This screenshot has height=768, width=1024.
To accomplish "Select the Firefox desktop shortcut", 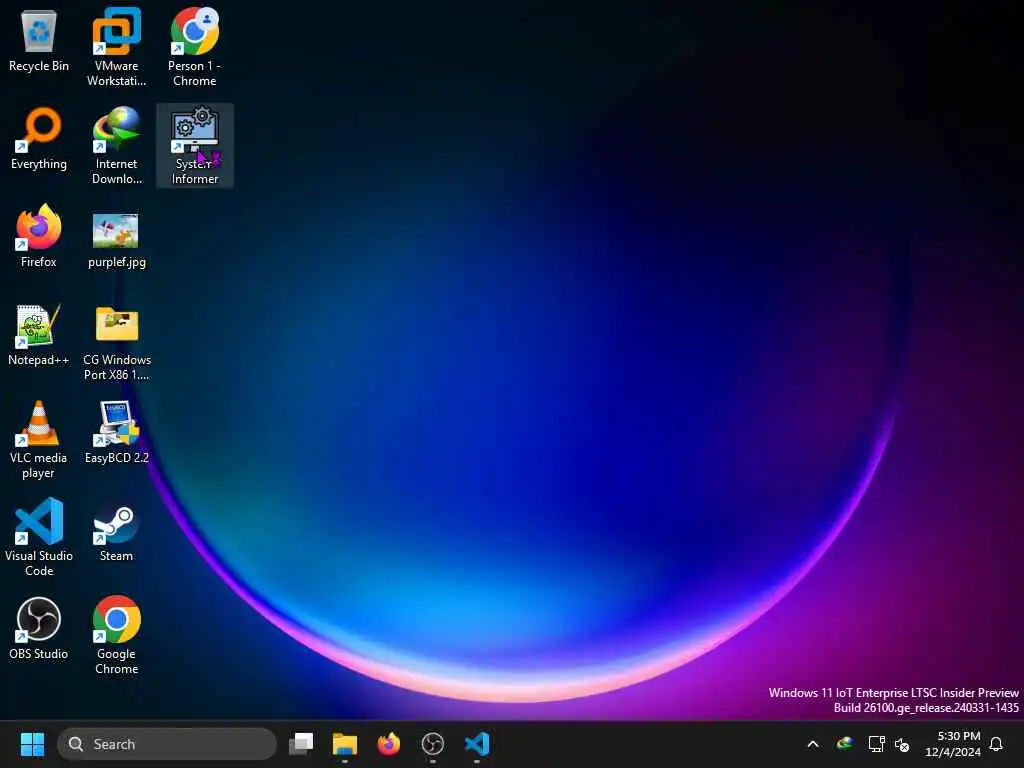I will [39, 236].
